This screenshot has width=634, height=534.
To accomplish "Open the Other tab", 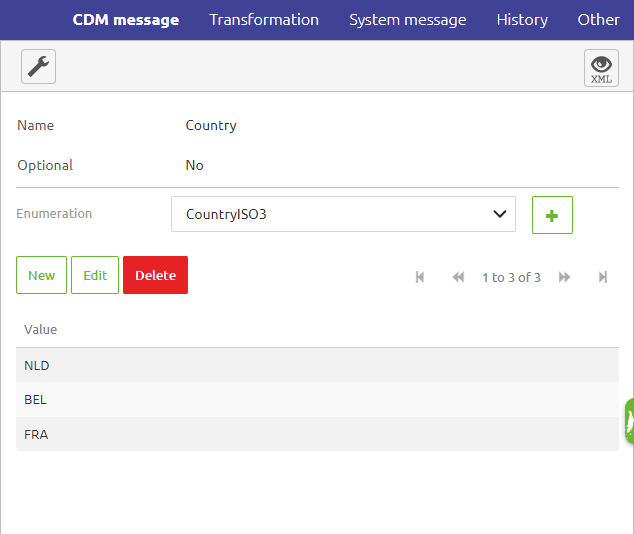I will (598, 20).
